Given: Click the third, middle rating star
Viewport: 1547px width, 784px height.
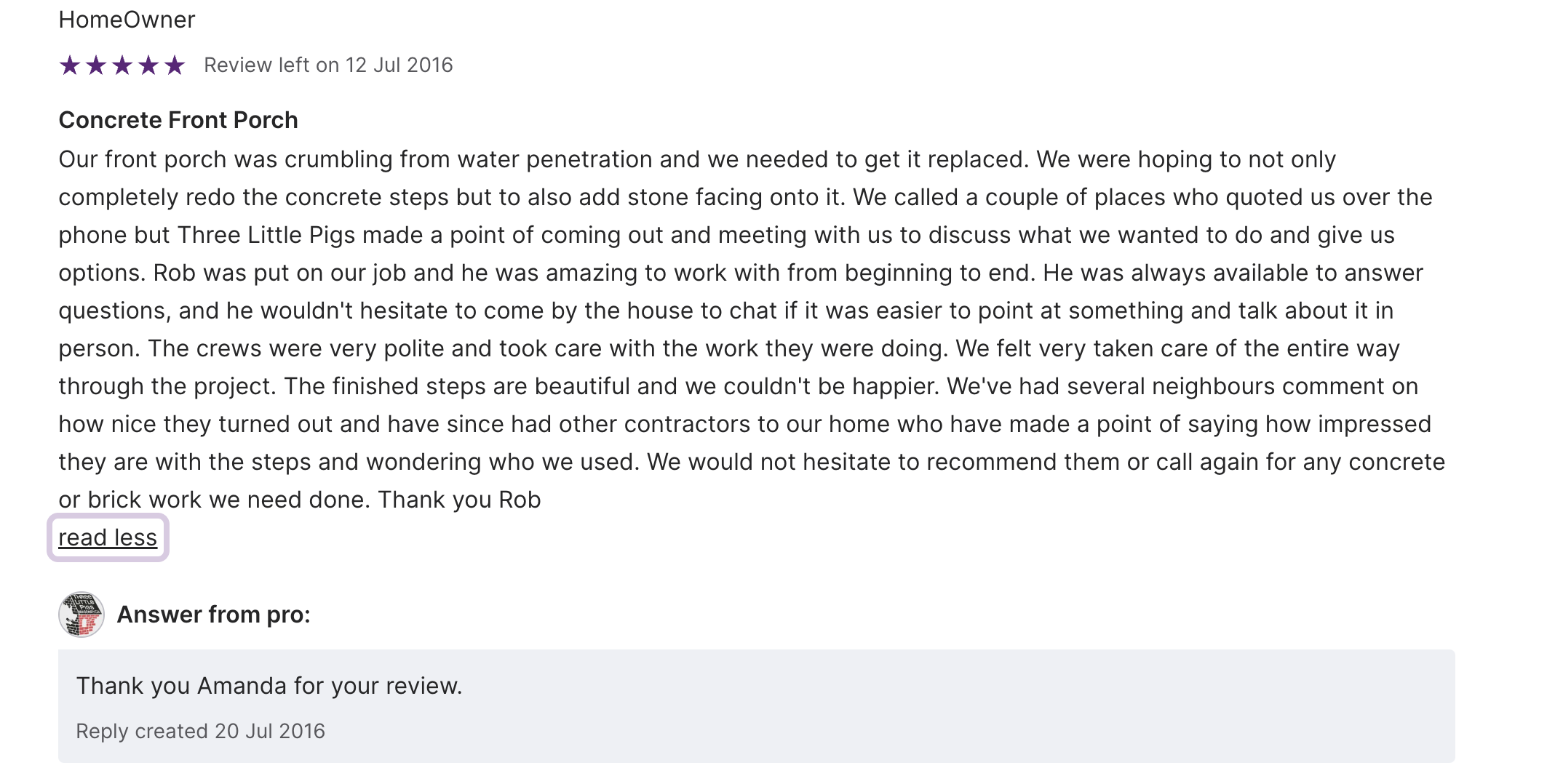Looking at the screenshot, I should (x=122, y=65).
